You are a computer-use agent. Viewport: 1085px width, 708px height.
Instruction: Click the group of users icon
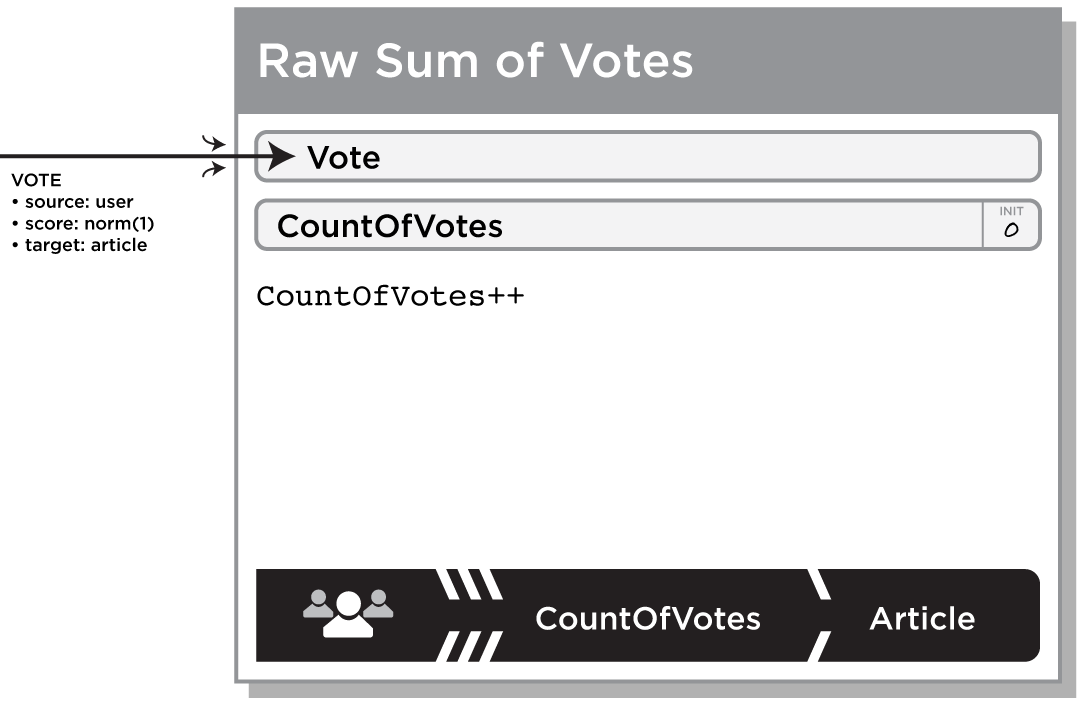tap(348, 613)
